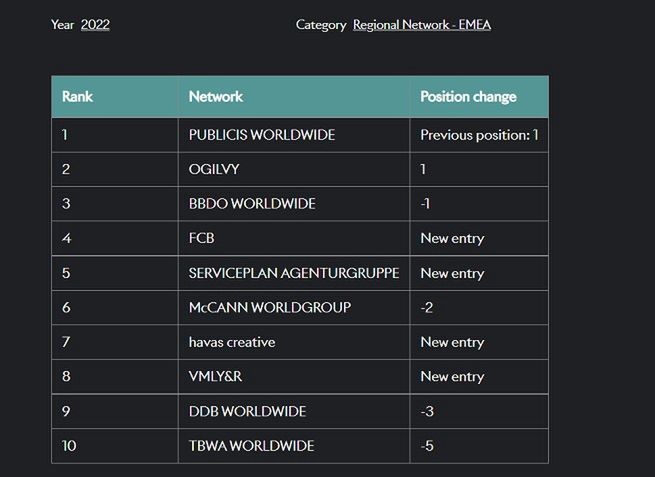Click TBWA's -5 position change cell

tap(428, 446)
